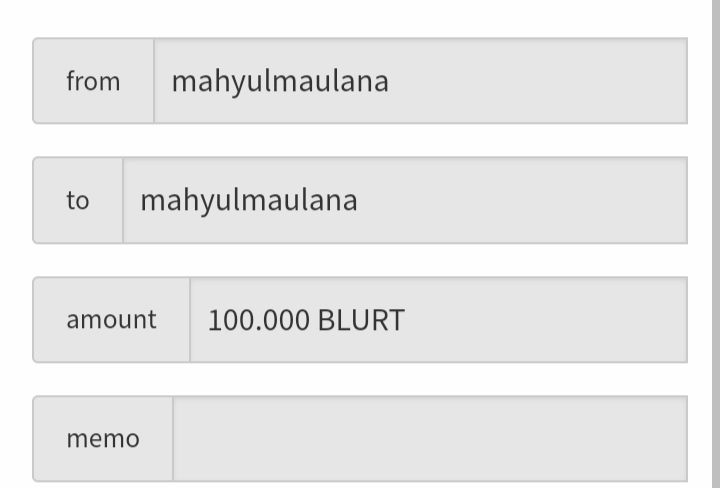The height and width of the screenshot is (488, 720).
Task: Click the recipient name "mahyulmaulana" text
Action: point(249,200)
